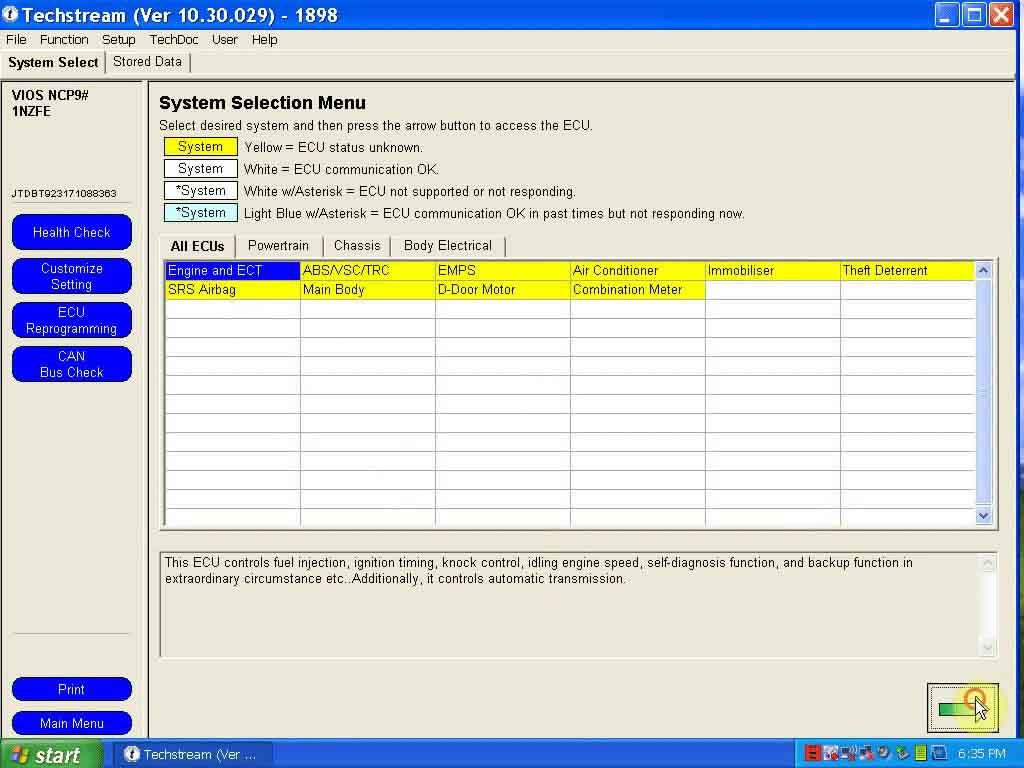Image resolution: width=1024 pixels, height=768 pixels.
Task: Open the Setup menu
Action: (119, 40)
